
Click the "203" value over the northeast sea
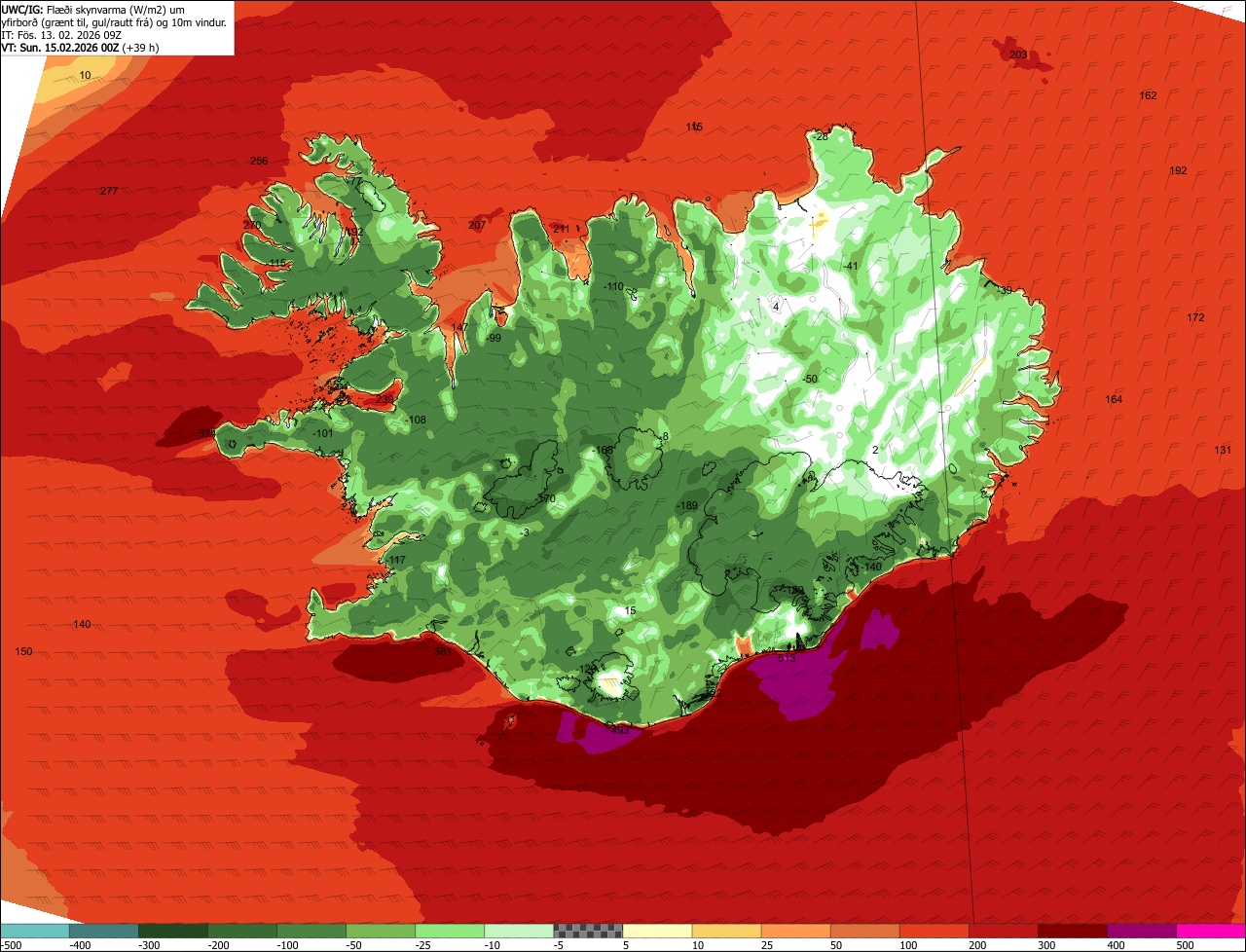[1018, 55]
